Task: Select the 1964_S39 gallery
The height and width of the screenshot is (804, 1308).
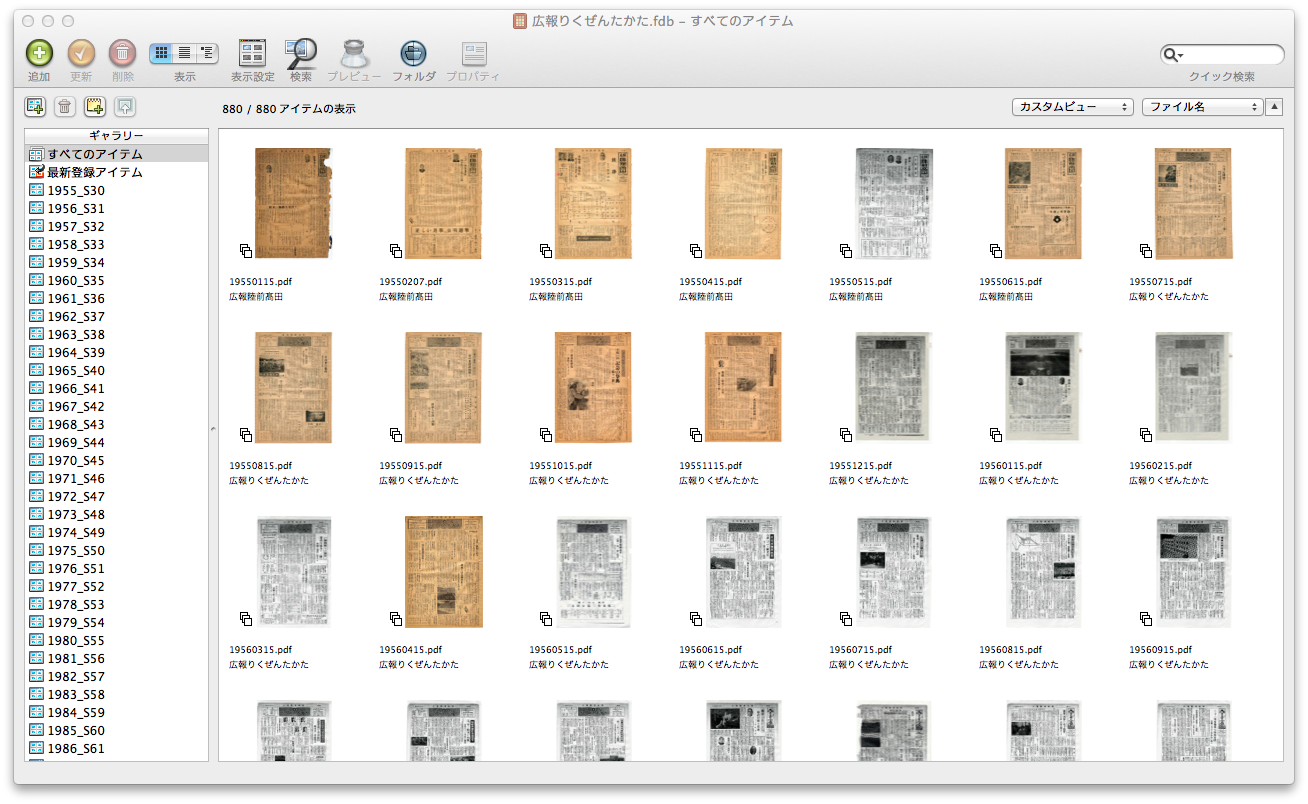Action: pos(117,352)
